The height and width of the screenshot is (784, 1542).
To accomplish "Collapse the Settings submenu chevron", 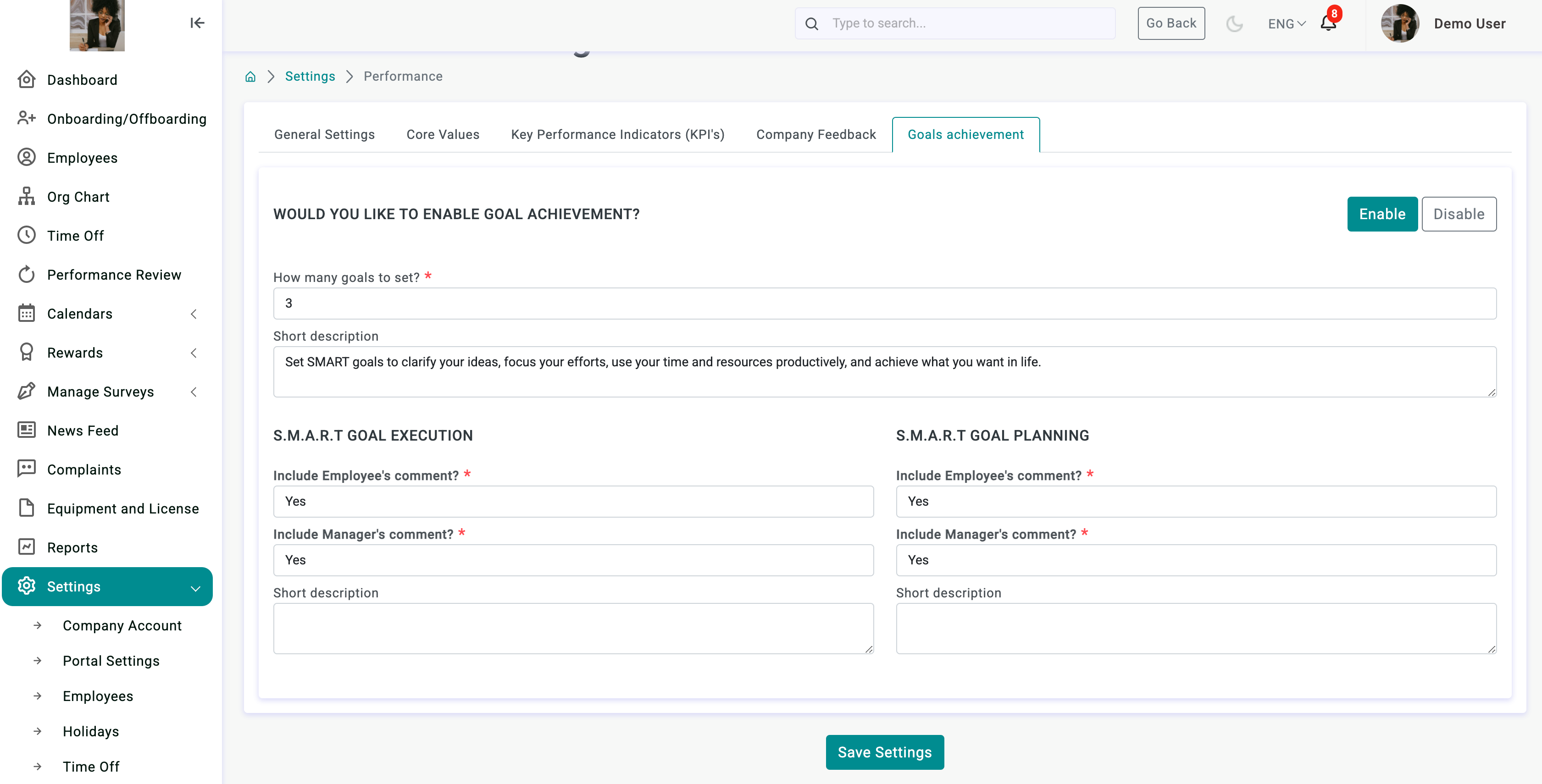I will coord(195,588).
